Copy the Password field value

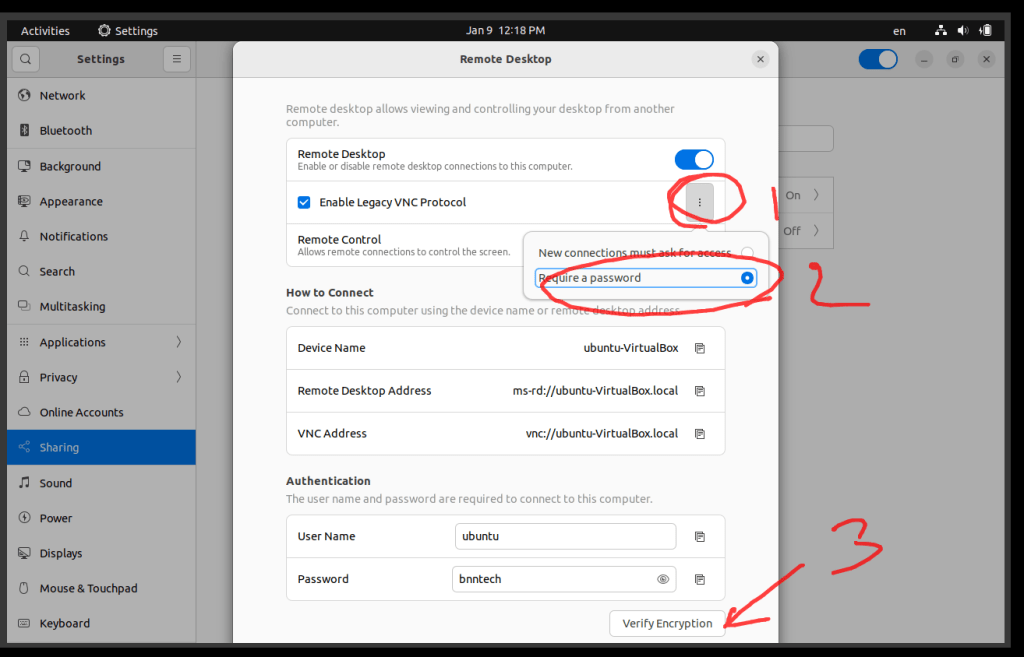[700, 579]
